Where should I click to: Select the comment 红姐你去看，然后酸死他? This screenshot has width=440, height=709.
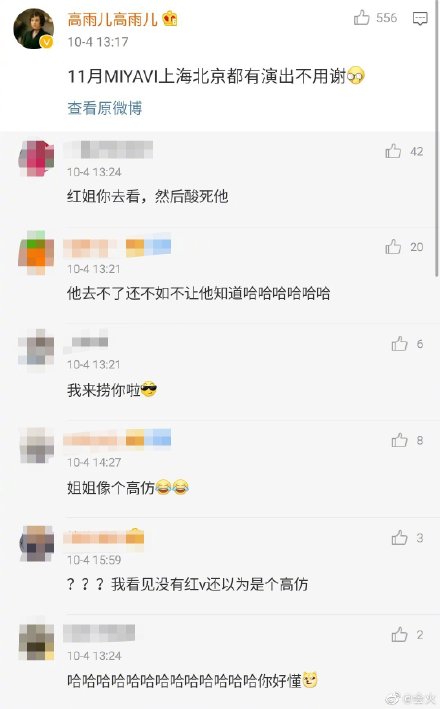tap(147, 196)
